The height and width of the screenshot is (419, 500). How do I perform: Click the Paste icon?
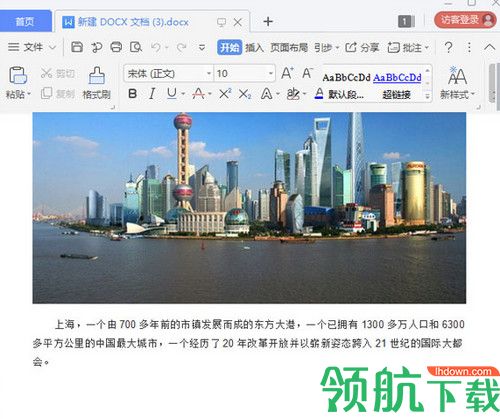[18, 75]
